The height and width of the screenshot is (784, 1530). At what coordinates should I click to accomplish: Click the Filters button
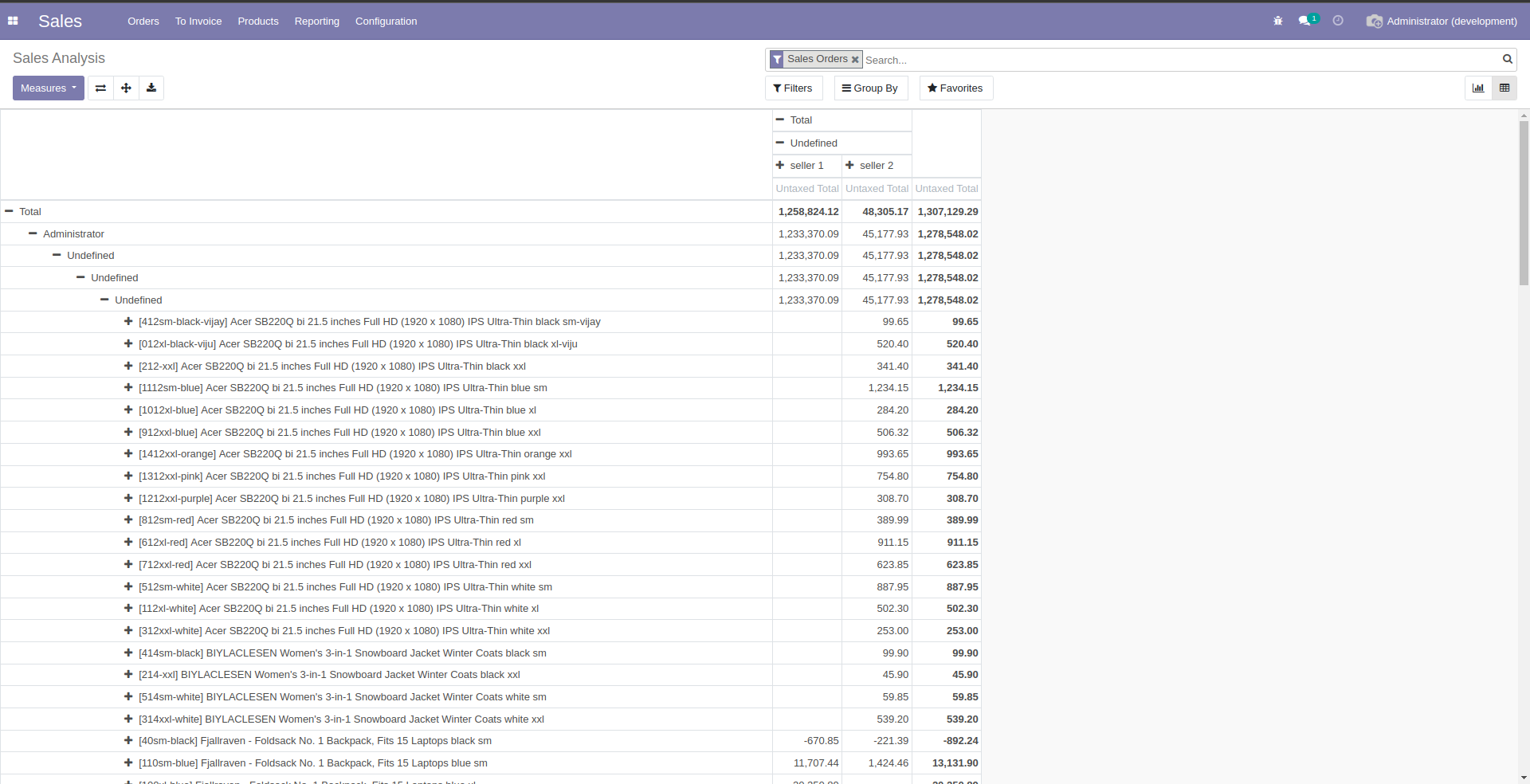(793, 88)
